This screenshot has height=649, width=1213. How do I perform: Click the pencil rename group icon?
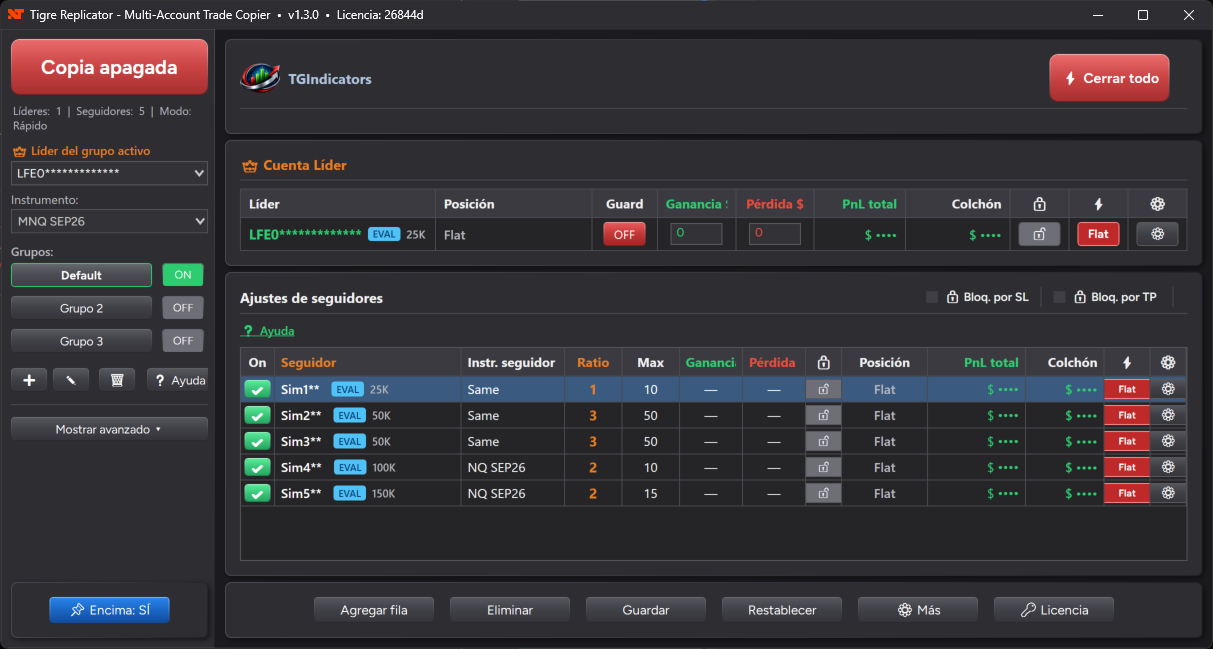pos(72,380)
